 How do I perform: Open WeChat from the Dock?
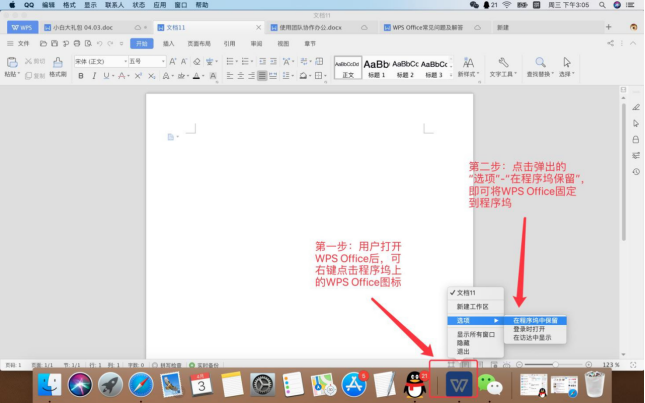(489, 384)
